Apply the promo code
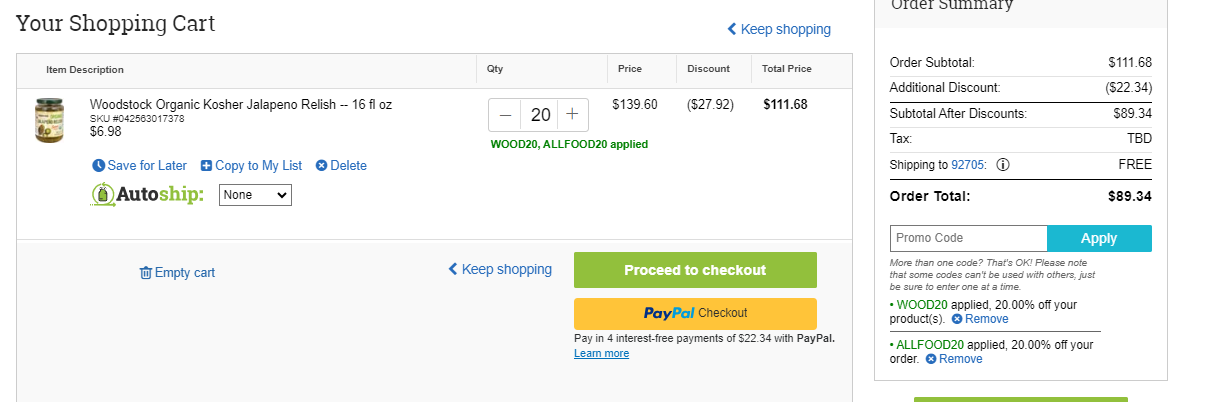 [1099, 238]
